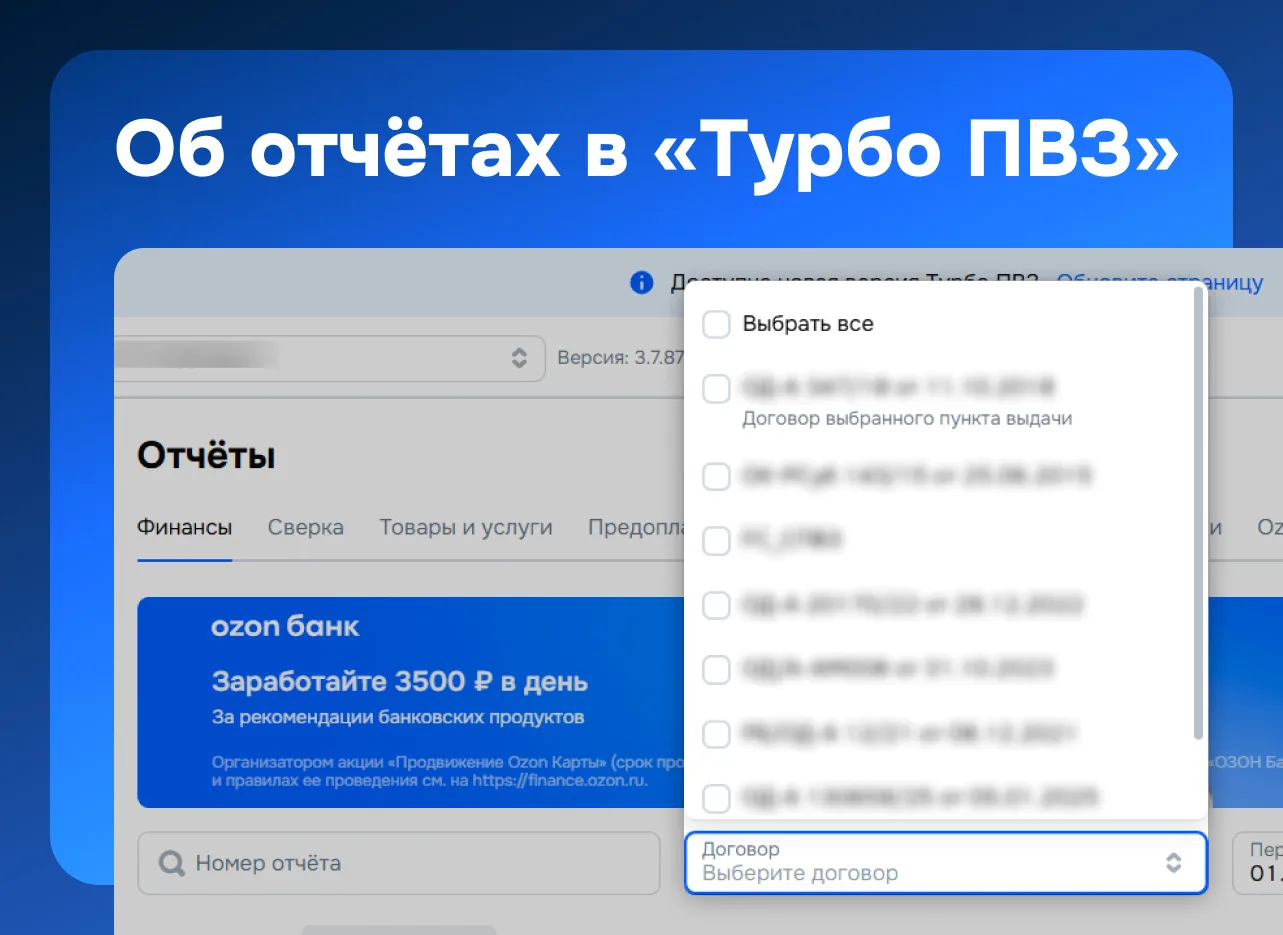The height and width of the screenshot is (935, 1283).
Task: Collapse the Договор dropdown using its chevron
Action: click(1174, 862)
